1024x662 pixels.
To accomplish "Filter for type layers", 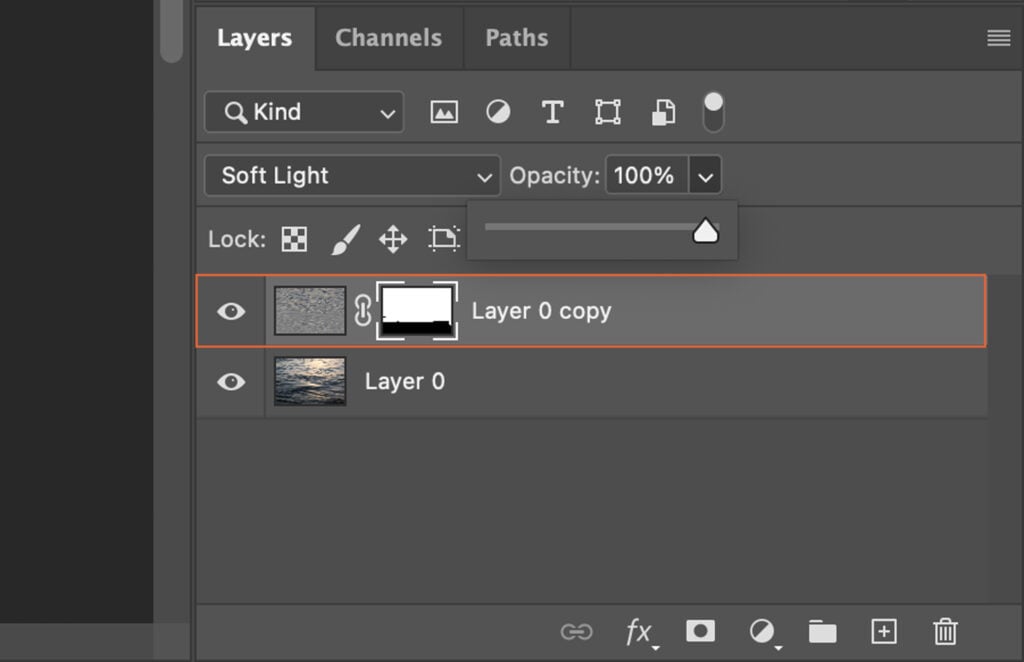I will click(x=552, y=111).
